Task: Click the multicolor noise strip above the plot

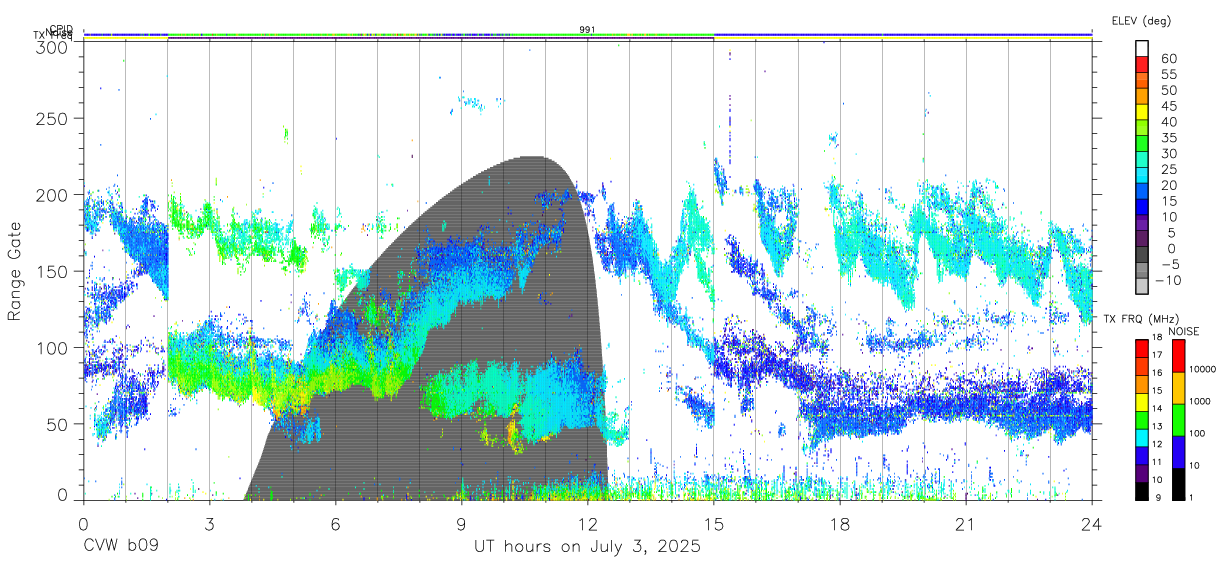Action: [588, 35]
